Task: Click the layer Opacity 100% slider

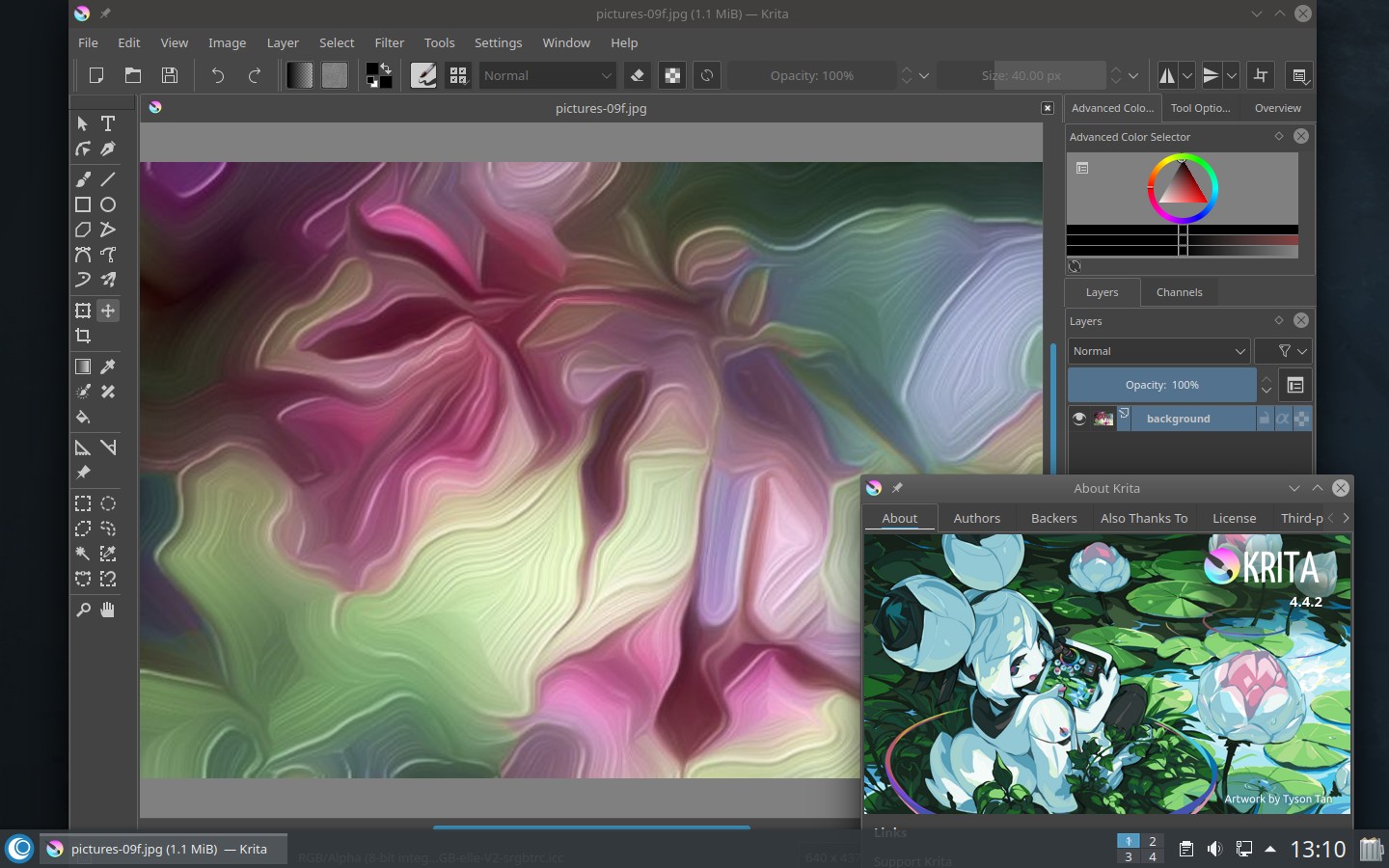Action: [x=1161, y=385]
